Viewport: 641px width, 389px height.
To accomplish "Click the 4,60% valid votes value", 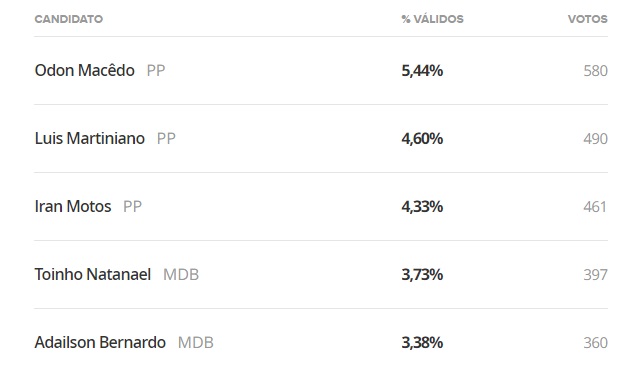I will coord(422,139).
